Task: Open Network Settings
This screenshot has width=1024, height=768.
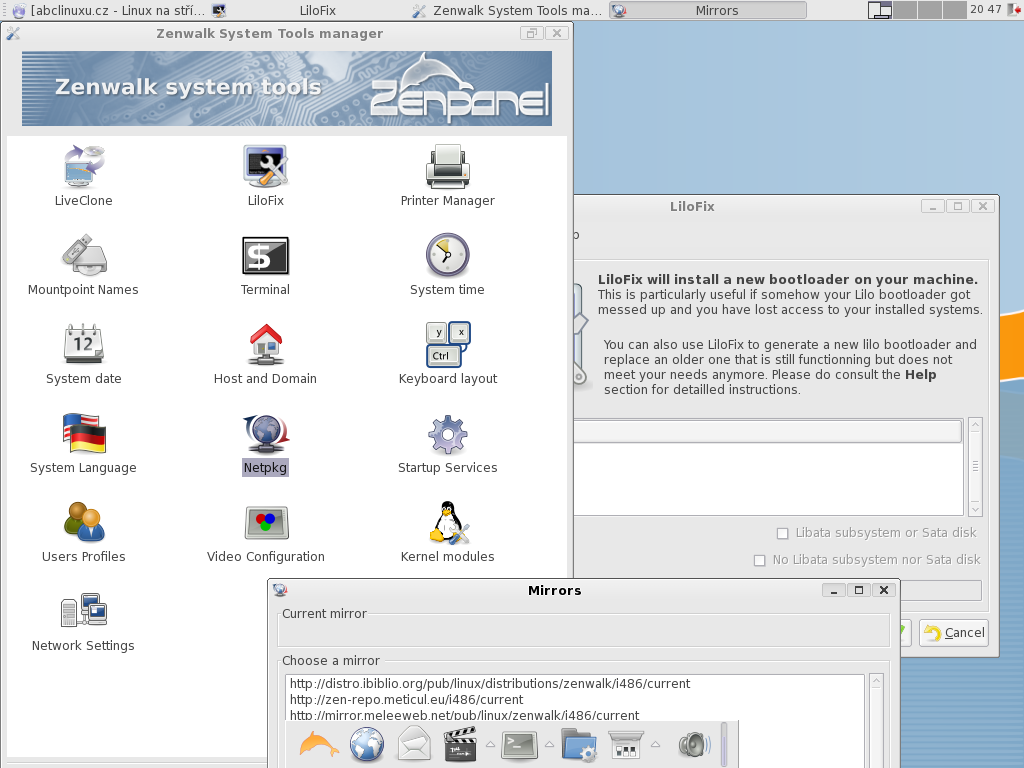Action: [84, 620]
